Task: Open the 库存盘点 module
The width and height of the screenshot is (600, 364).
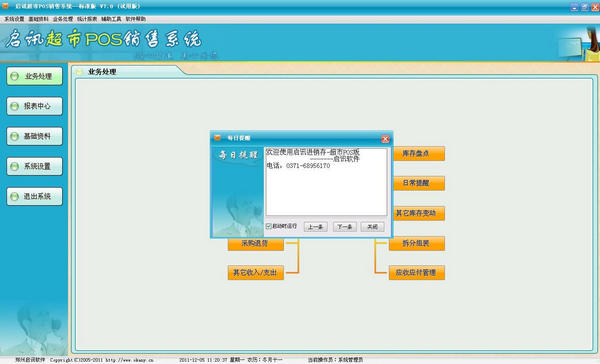Action: (x=419, y=153)
